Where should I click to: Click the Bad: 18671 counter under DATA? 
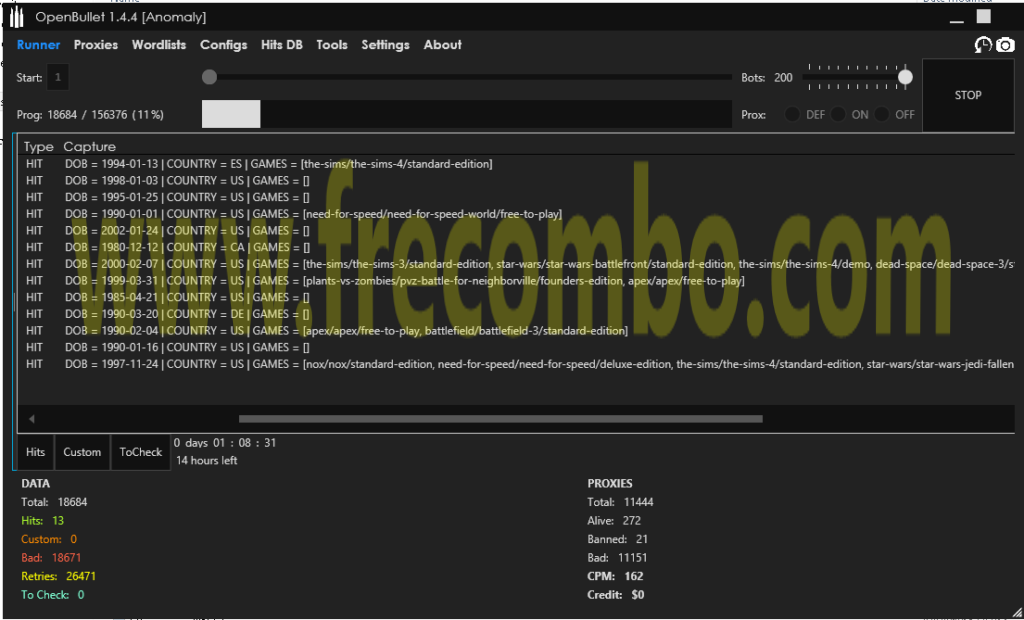click(51, 557)
